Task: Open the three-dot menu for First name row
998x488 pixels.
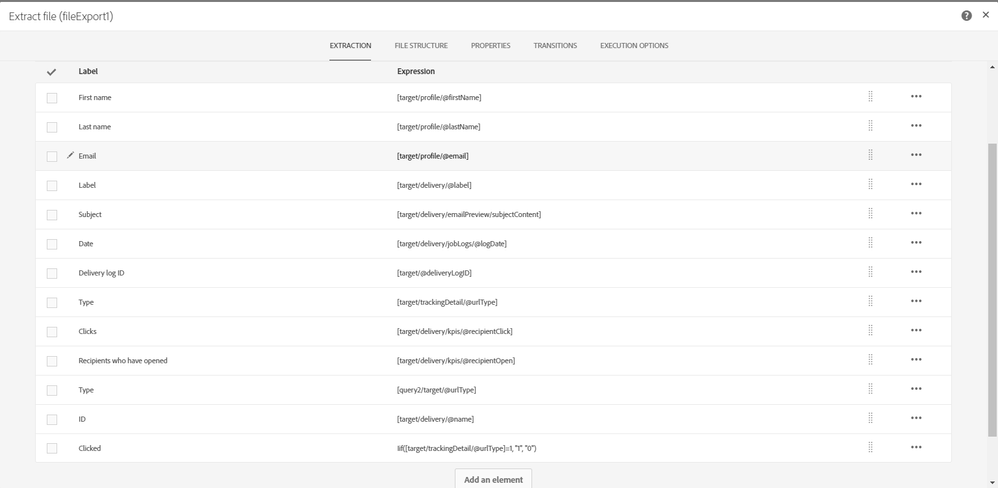Action: pyautogui.click(x=916, y=97)
